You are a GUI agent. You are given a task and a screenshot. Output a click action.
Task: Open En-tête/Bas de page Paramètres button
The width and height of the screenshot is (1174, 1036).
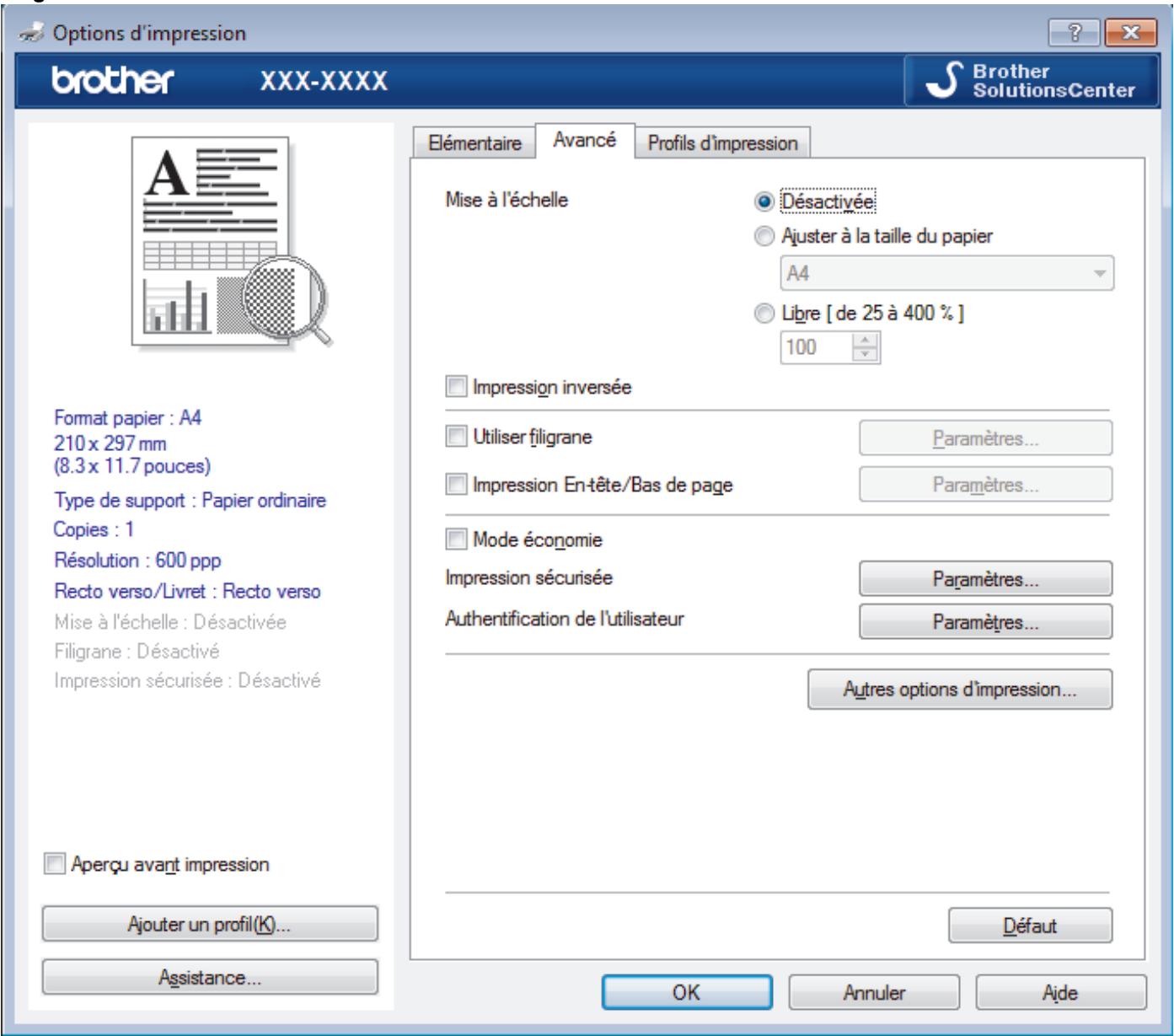[x=985, y=485]
